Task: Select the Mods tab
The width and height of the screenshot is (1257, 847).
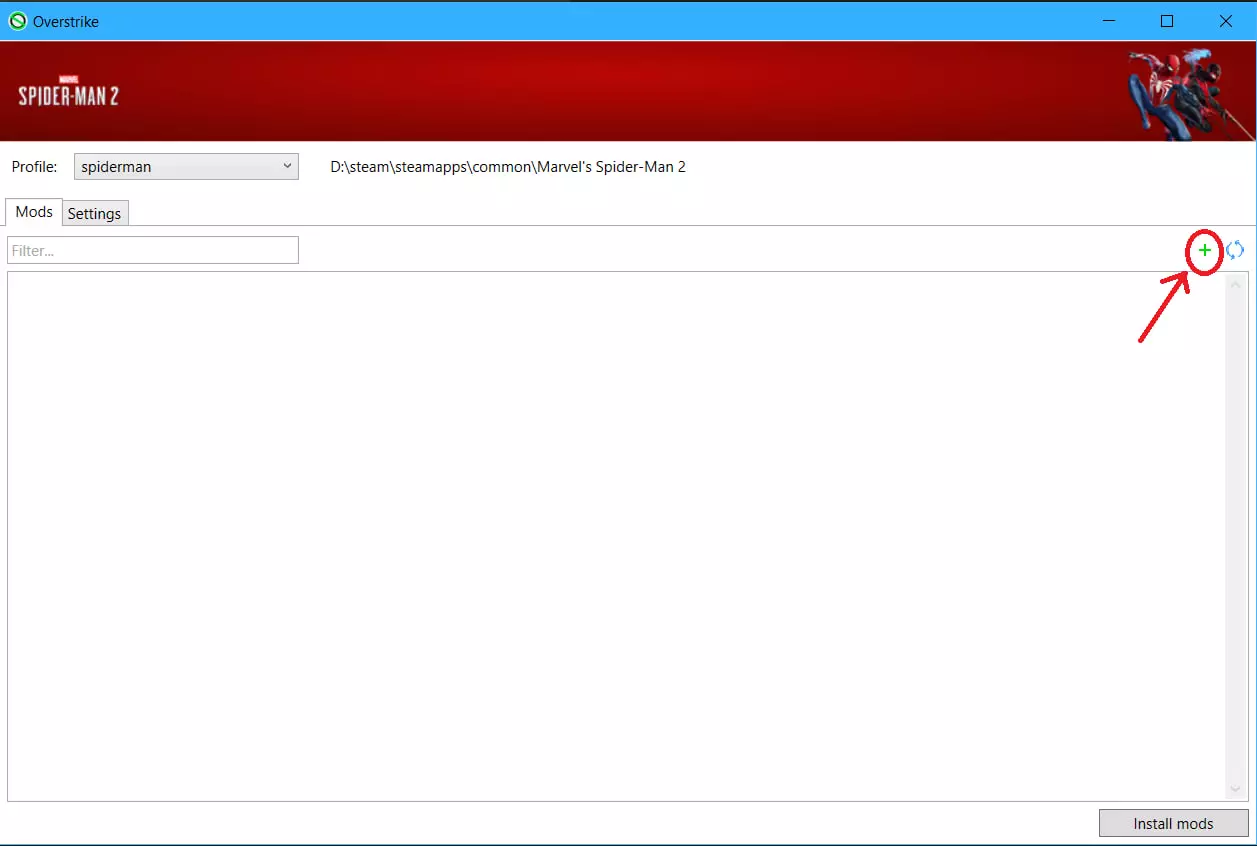Action: (x=34, y=212)
